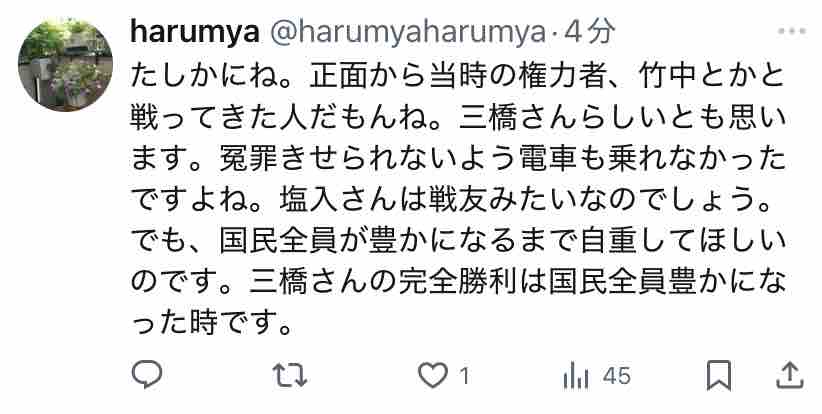
Task: Click the final line った時です。
Action: point(211,324)
